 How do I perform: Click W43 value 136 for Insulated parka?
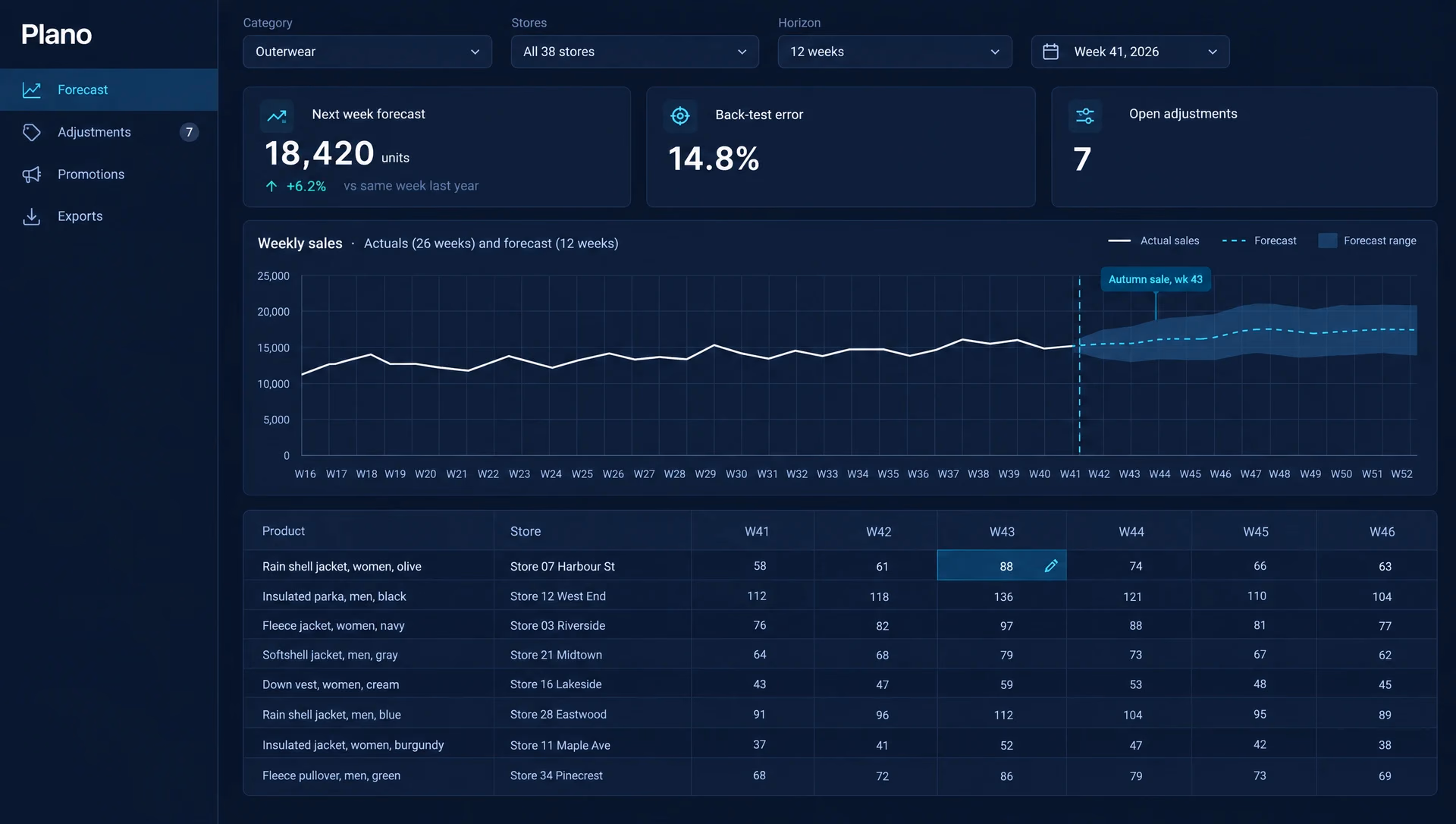(1003, 597)
